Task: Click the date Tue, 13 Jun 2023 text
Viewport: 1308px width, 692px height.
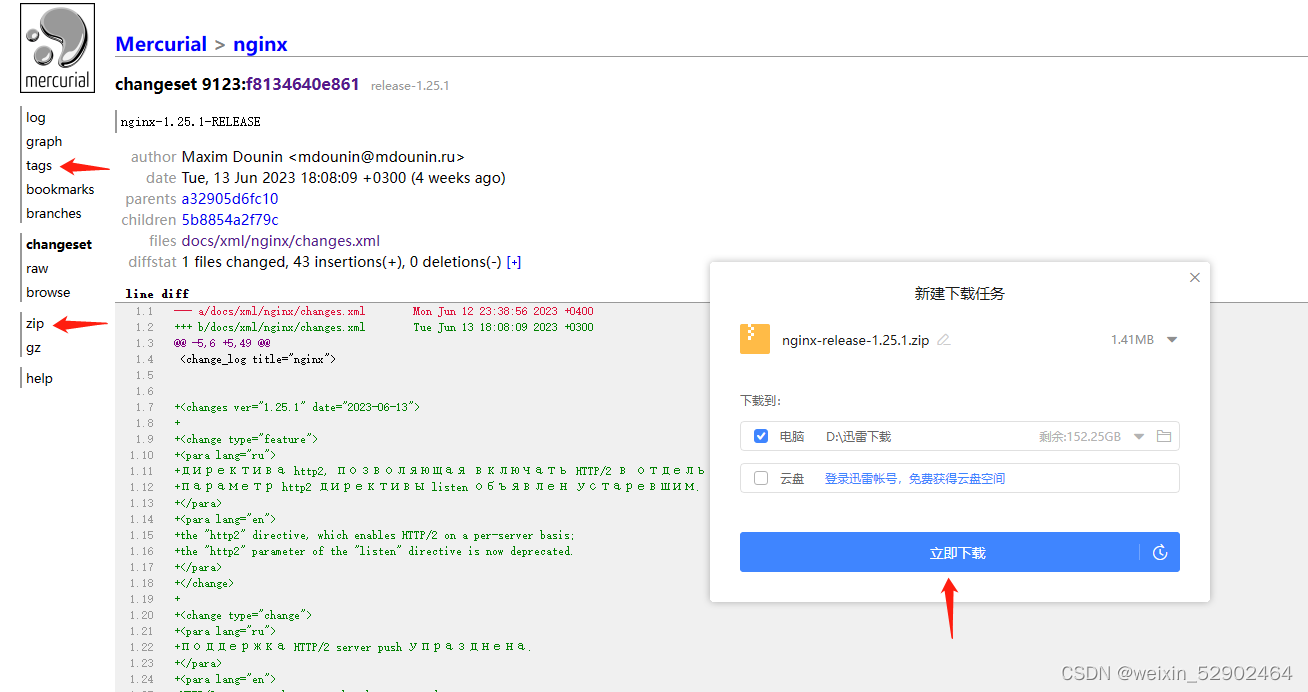Action: [343, 178]
